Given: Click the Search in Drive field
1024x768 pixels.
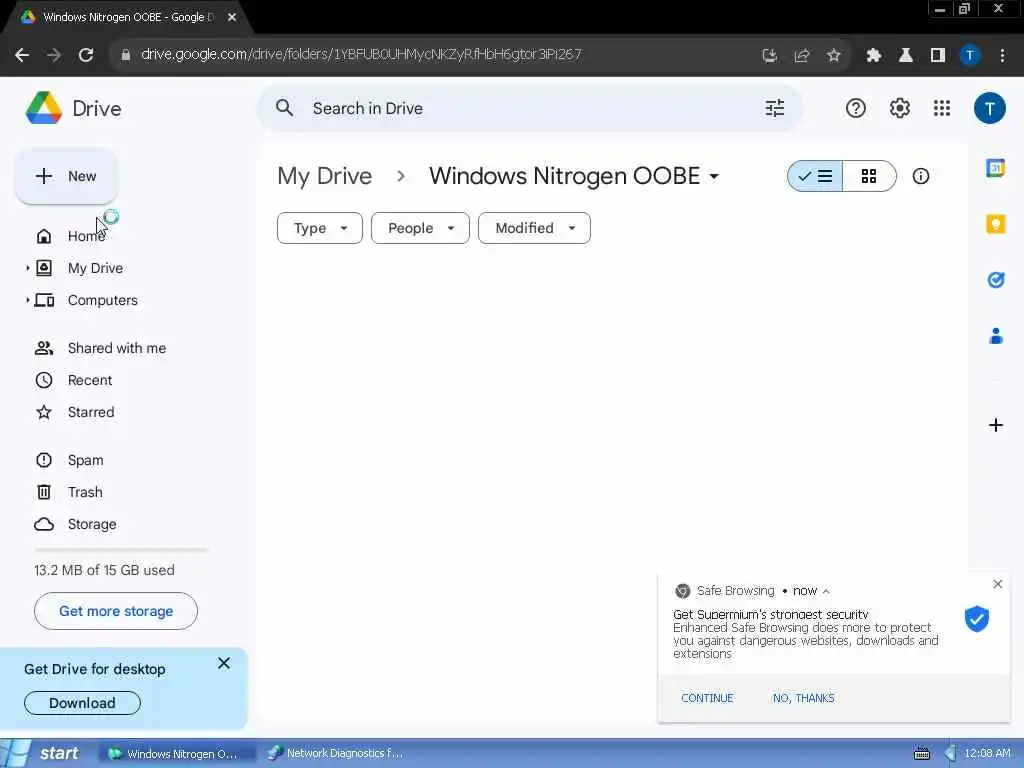Looking at the screenshot, I should (529, 108).
